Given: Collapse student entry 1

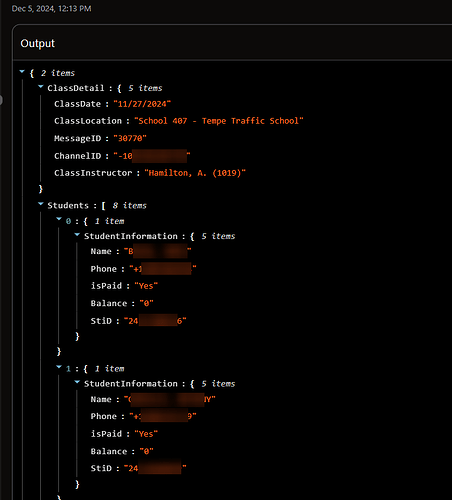Looking at the screenshot, I should point(59,367).
